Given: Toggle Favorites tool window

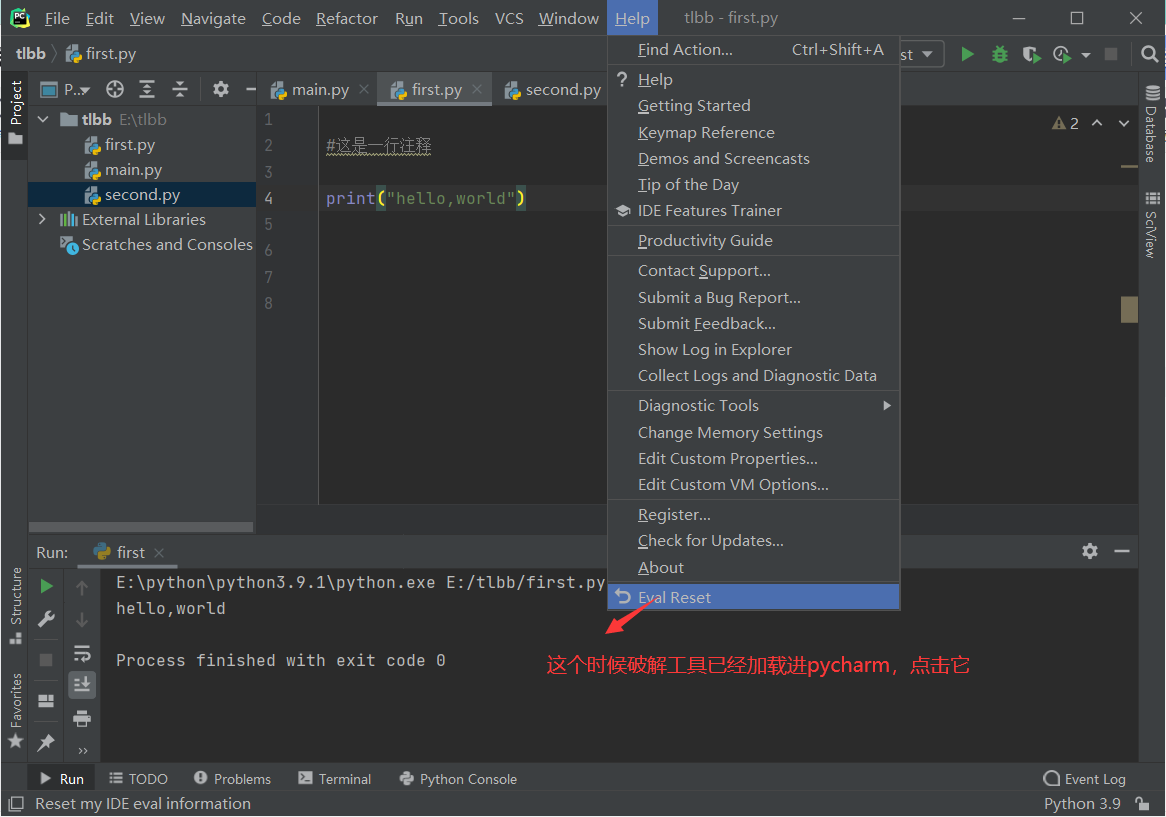Looking at the screenshot, I should coord(15,709).
